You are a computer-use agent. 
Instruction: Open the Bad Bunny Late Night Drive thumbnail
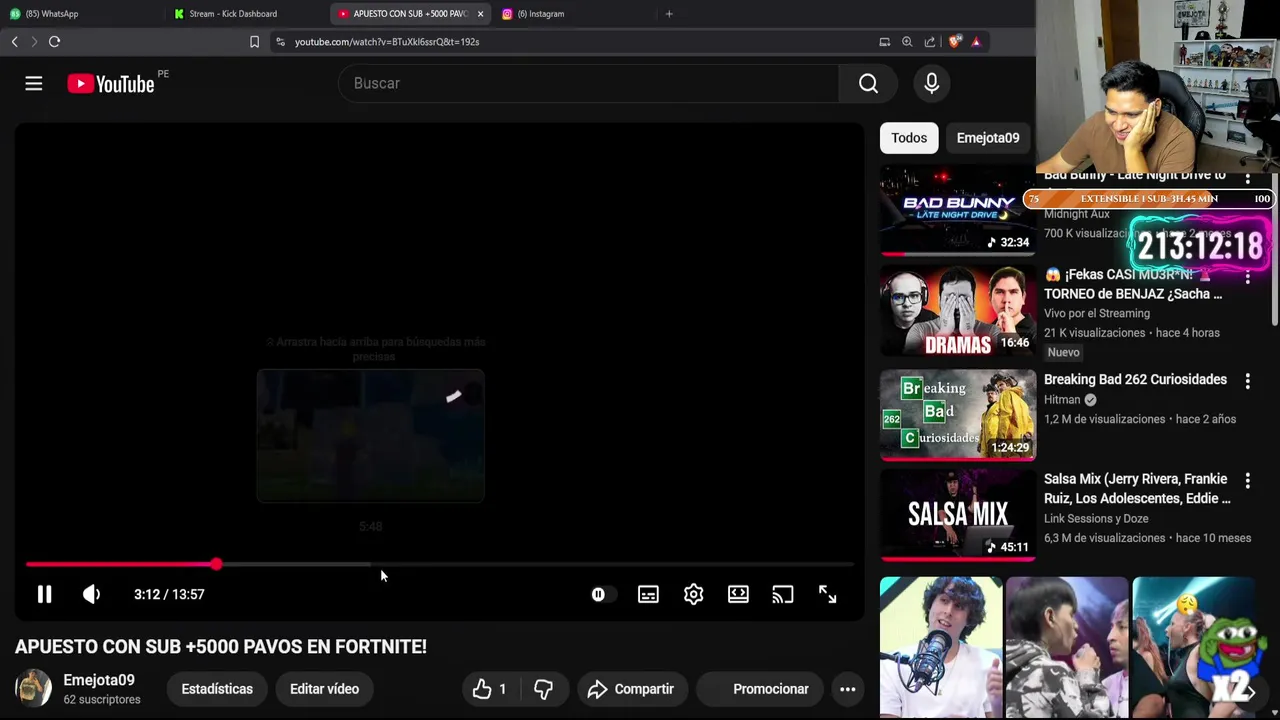click(x=958, y=211)
